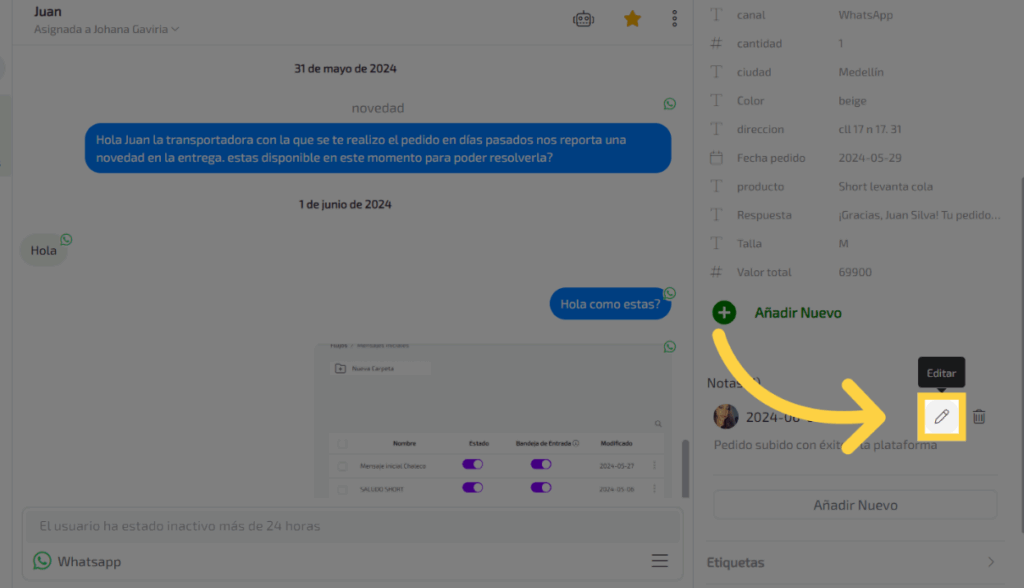Click the pencil Editar icon on the note
1024x588 pixels.
coord(941,417)
